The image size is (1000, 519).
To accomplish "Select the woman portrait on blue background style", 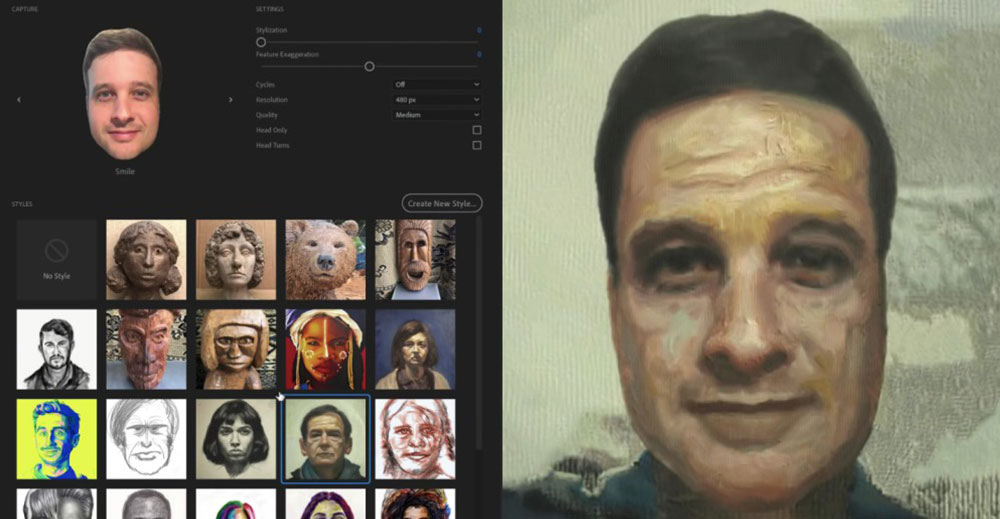I will pos(415,349).
